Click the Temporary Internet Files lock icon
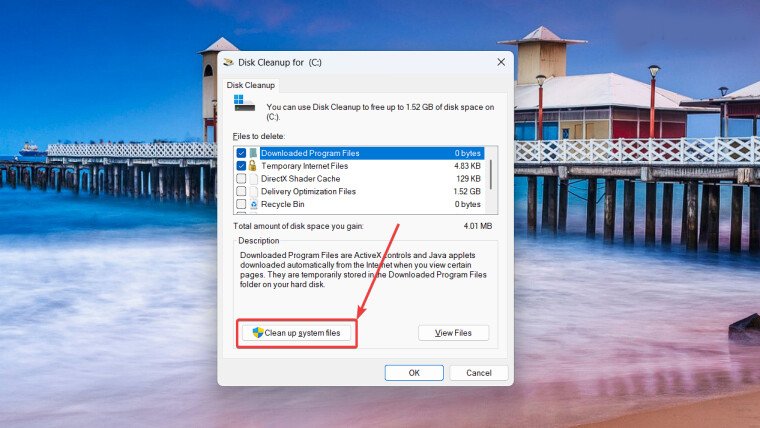Screen dimensions: 760x428 pyautogui.click(x=253, y=166)
